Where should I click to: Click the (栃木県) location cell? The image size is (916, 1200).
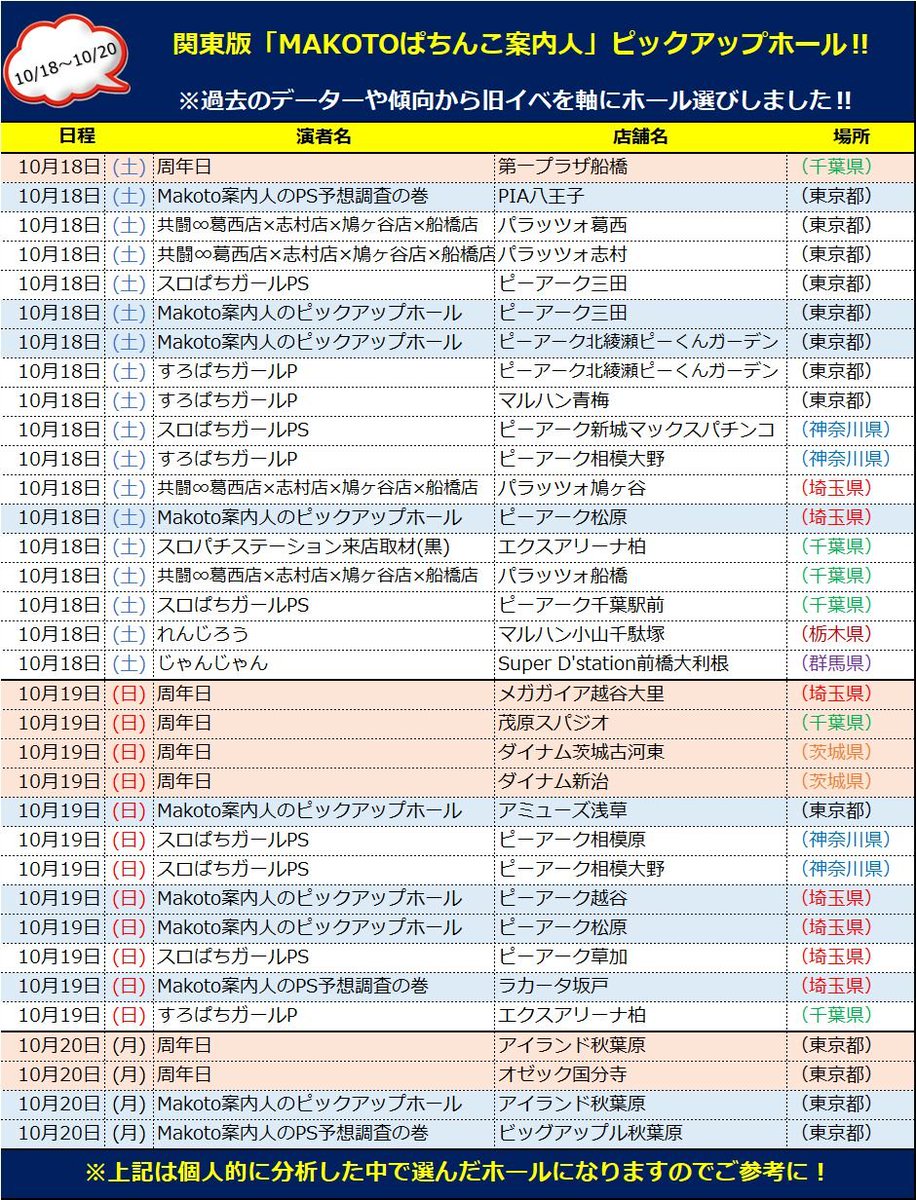coord(850,634)
